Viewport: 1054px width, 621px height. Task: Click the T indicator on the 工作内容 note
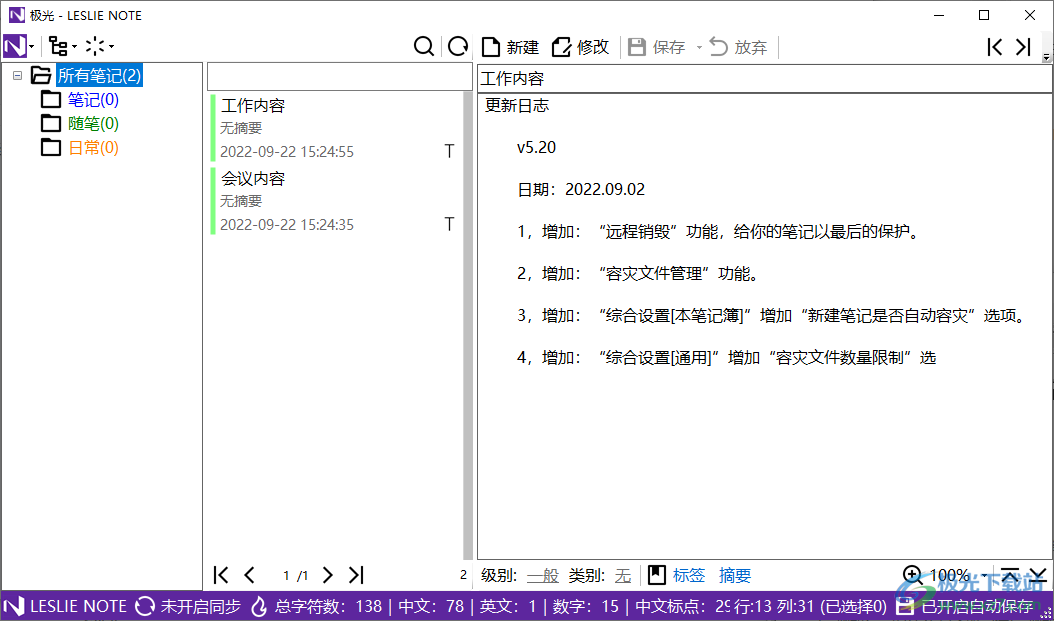coord(449,150)
